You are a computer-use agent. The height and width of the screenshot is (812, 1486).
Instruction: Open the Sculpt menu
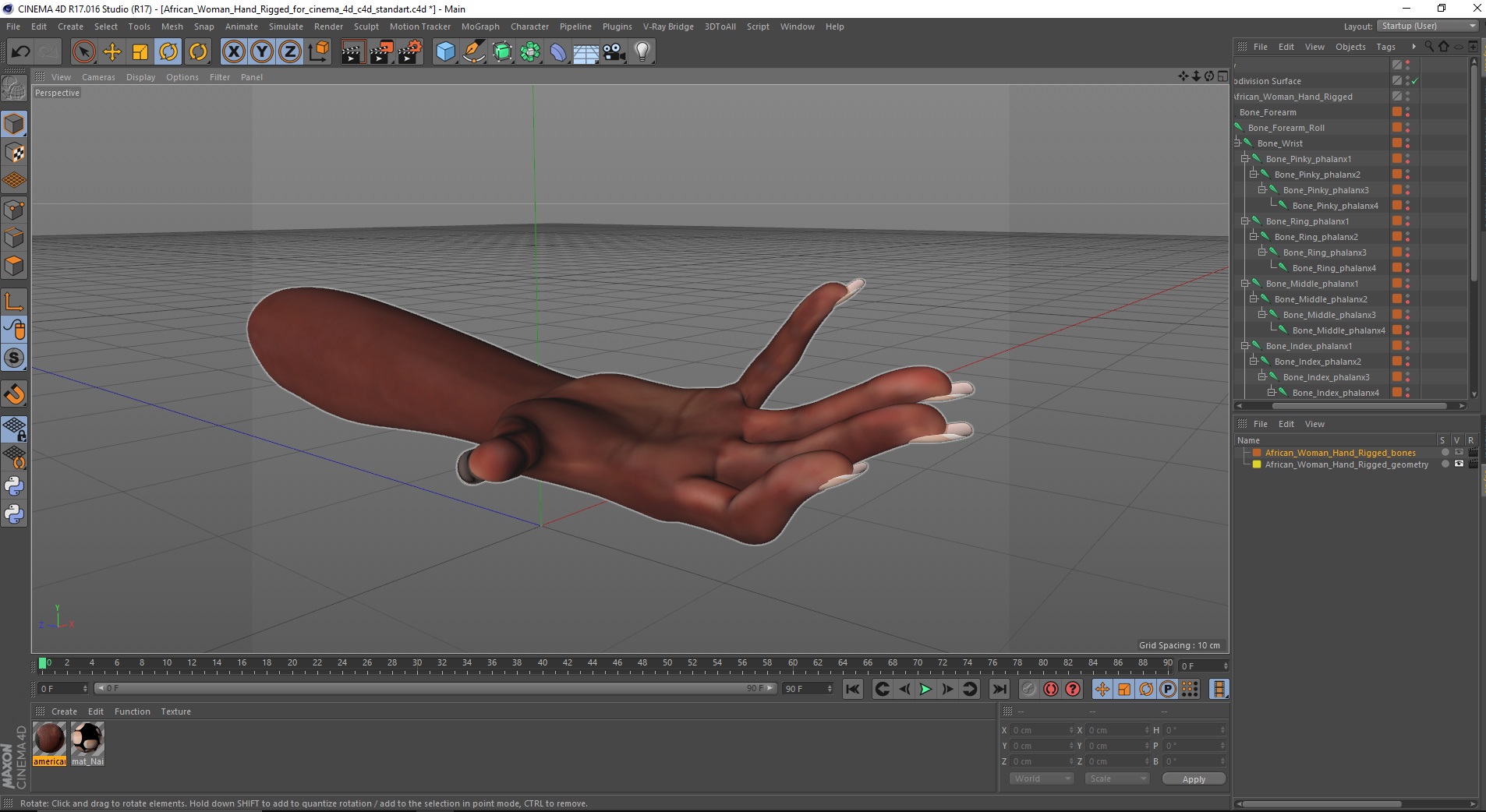366,26
